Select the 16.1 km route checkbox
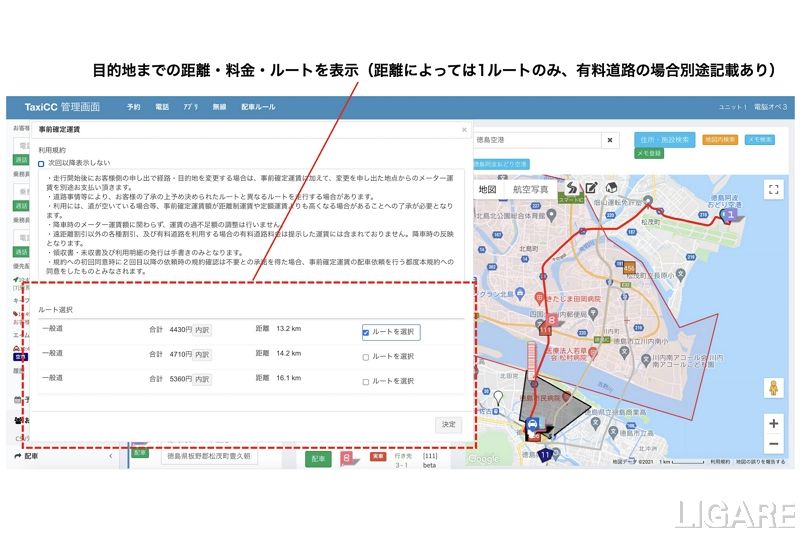This screenshot has height=533, width=800. pyautogui.click(x=366, y=381)
